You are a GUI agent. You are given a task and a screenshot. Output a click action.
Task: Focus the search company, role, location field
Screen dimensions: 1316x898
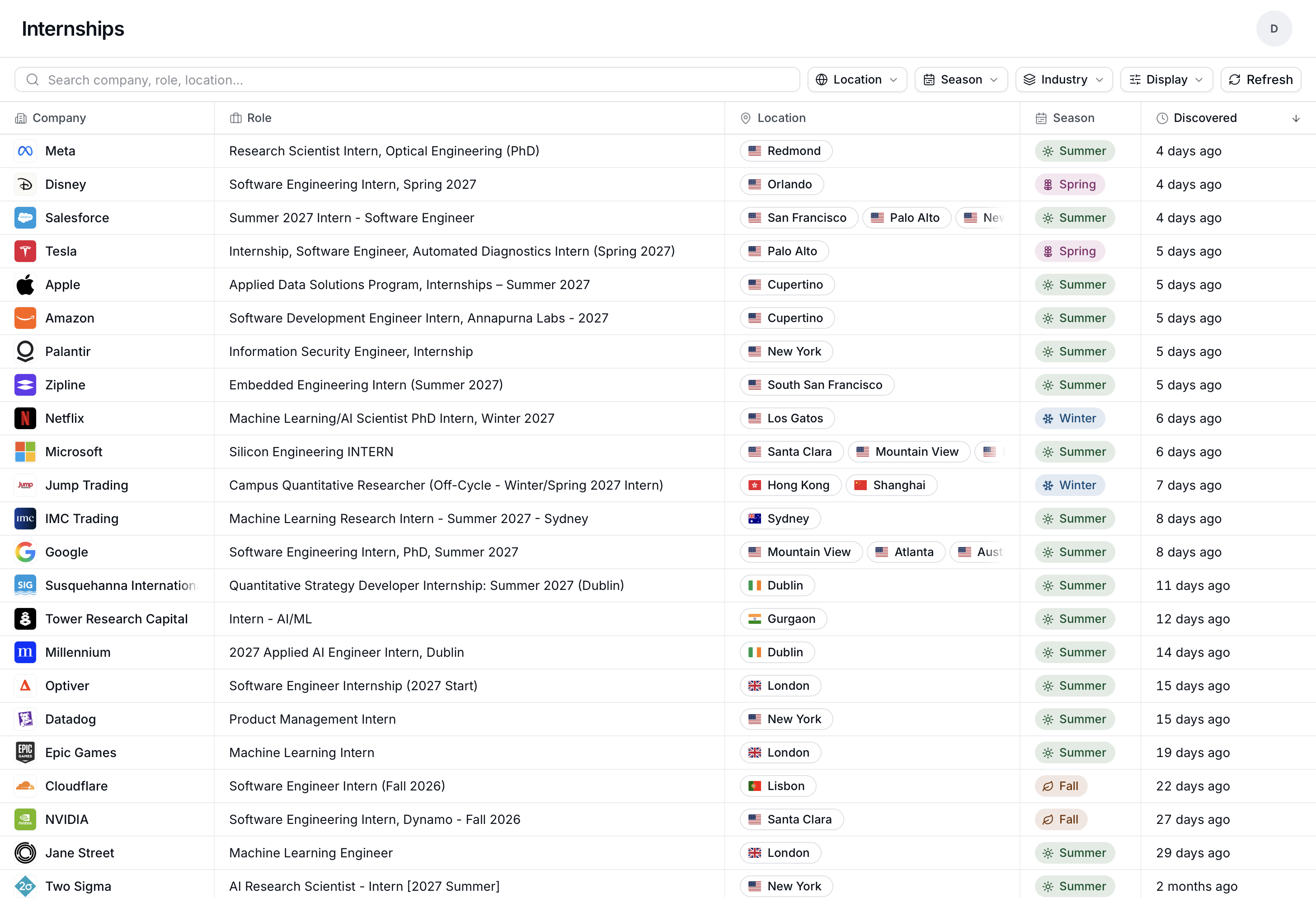pyautogui.click(x=407, y=80)
